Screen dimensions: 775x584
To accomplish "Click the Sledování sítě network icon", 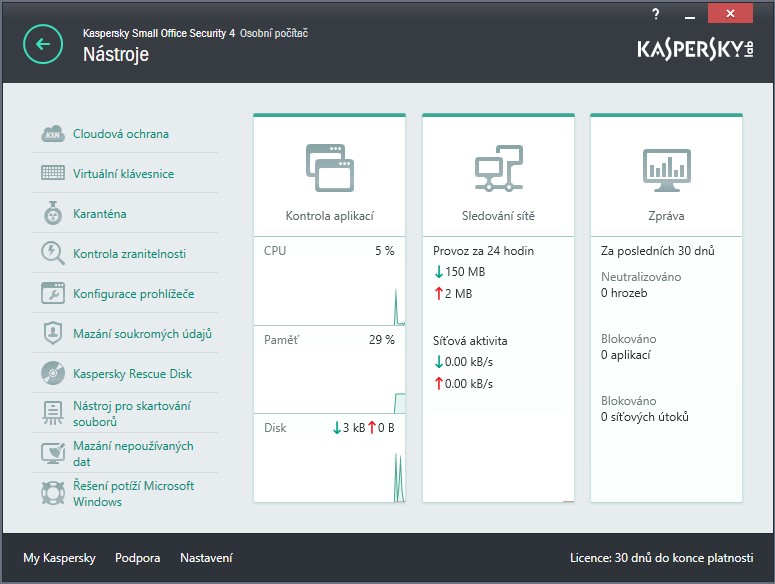I will (498, 168).
